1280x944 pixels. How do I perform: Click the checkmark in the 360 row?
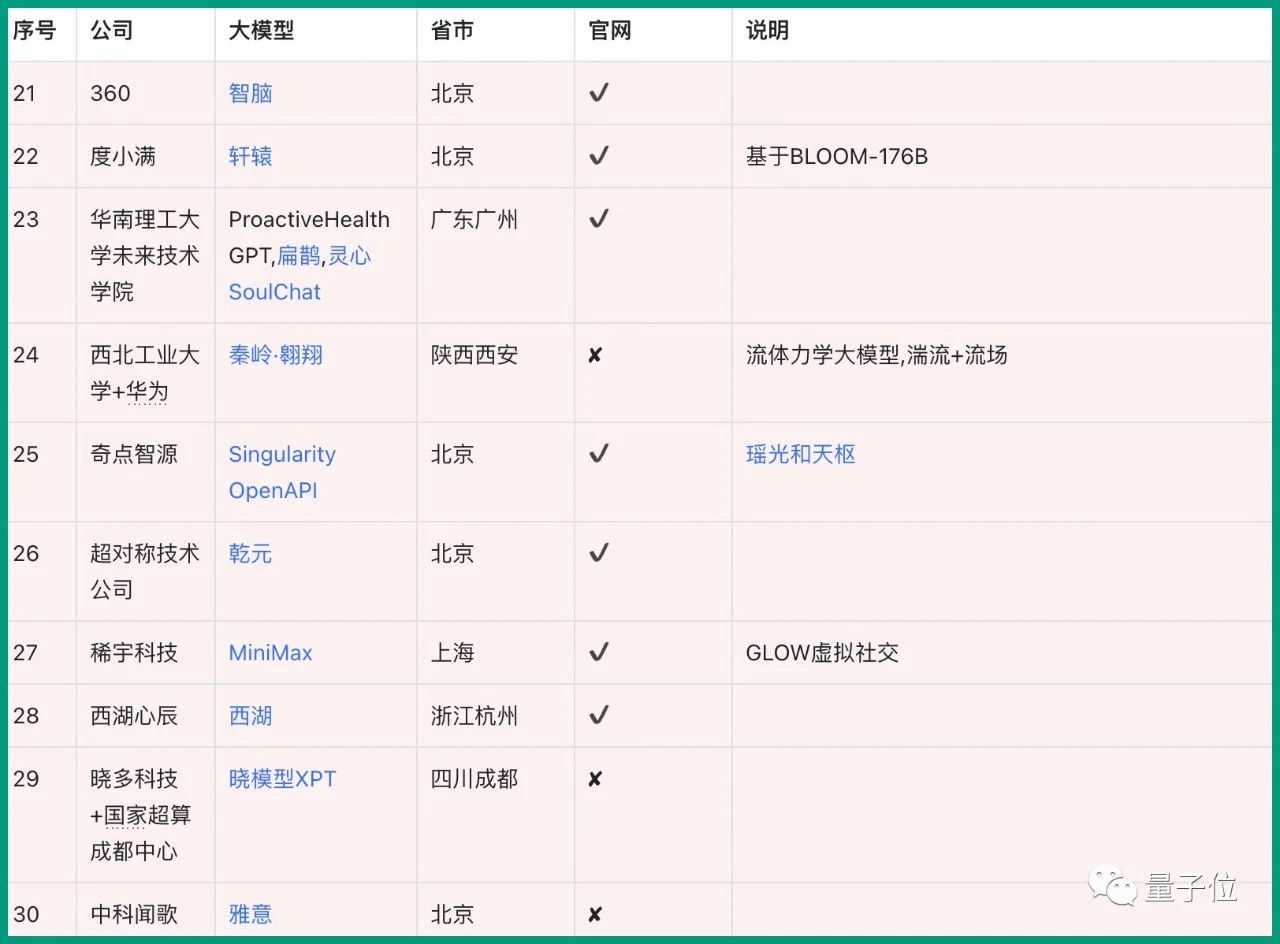click(x=599, y=93)
